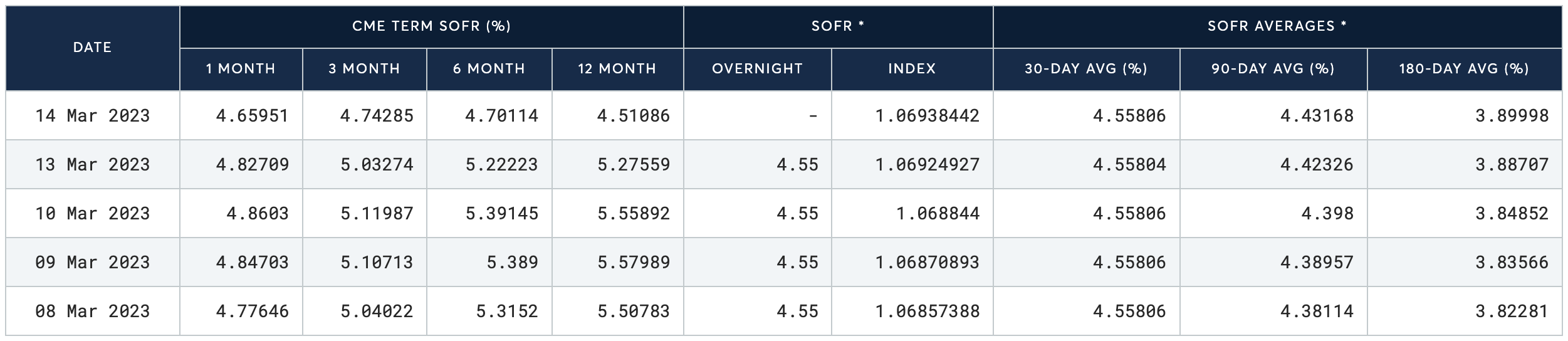Click the 09 Mar 2023 date cell
This screenshot has height=341, width=1568.
pos(92,263)
